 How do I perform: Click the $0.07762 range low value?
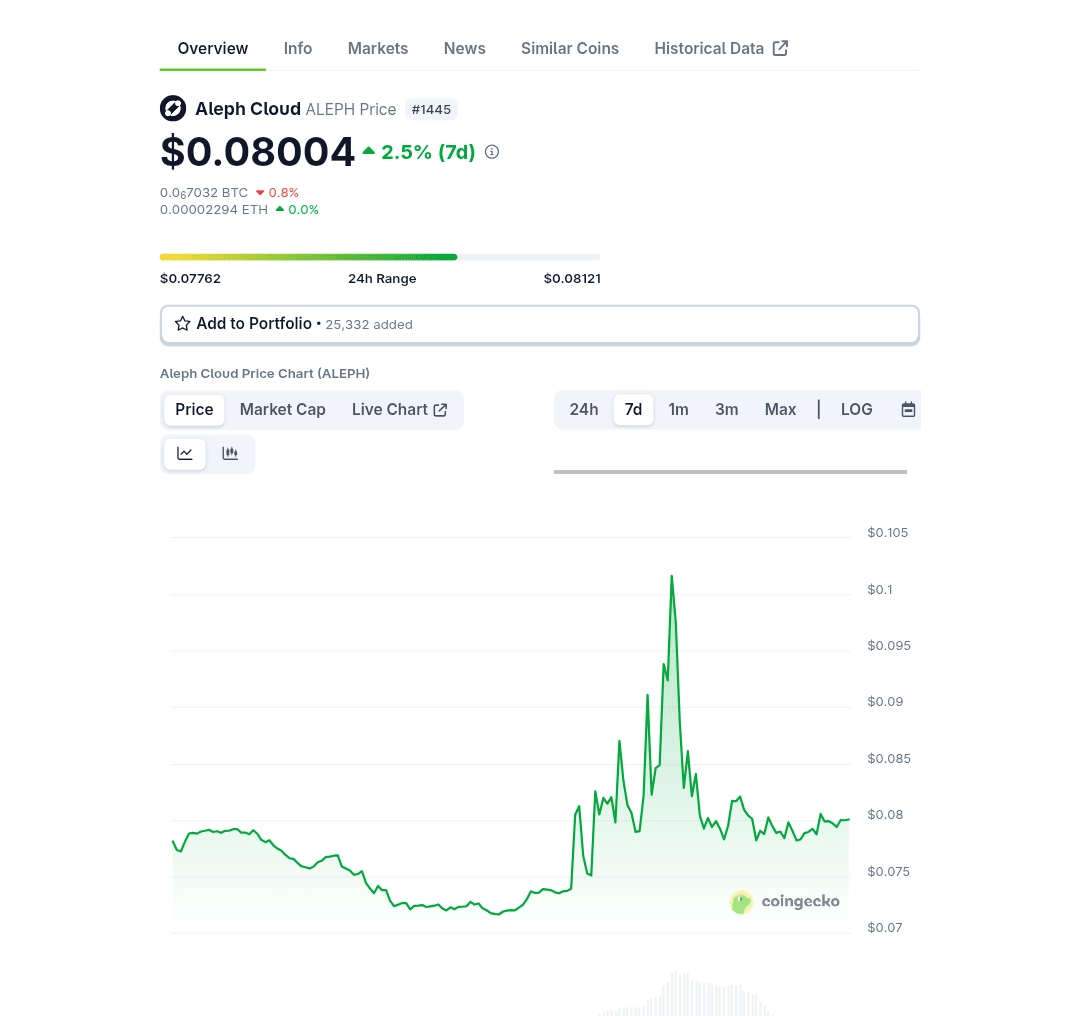pyautogui.click(x=190, y=278)
